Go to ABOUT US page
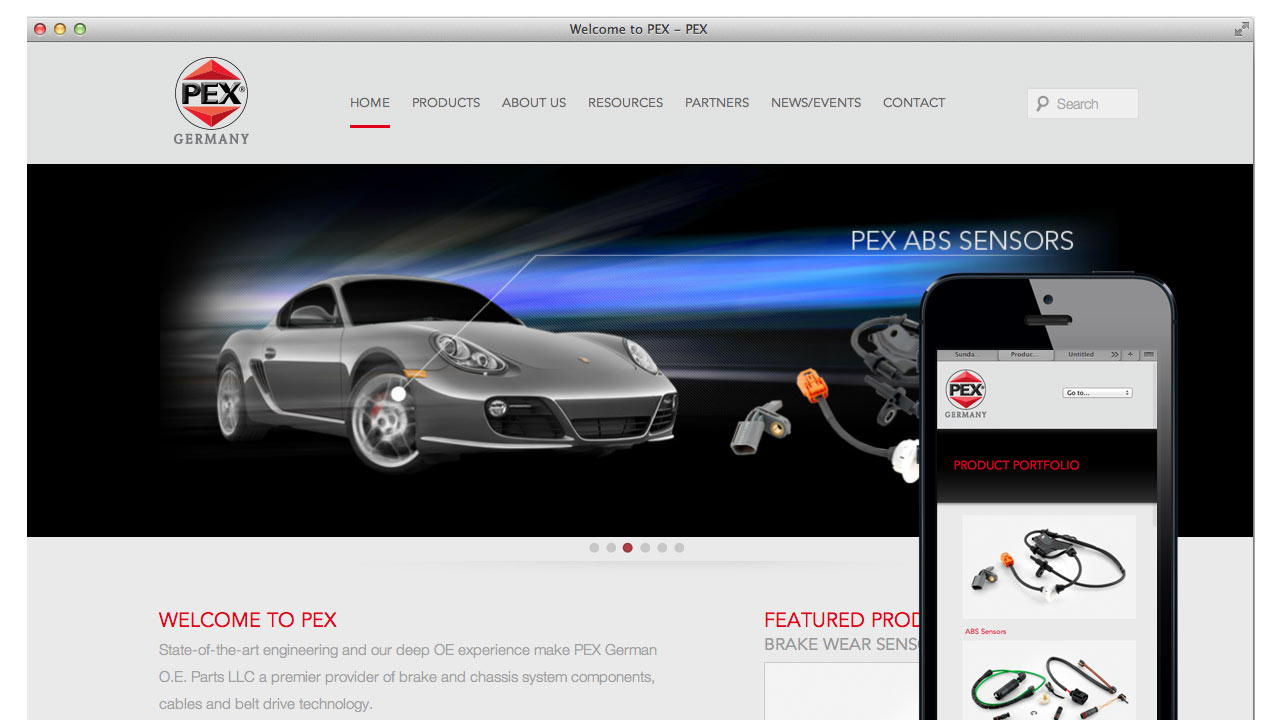This screenshot has width=1280, height=720. (x=534, y=103)
